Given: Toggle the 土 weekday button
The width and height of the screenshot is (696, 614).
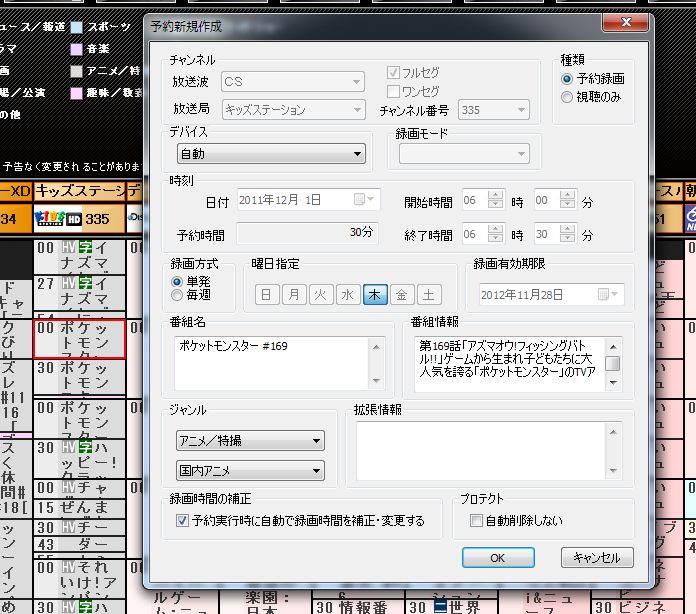Looking at the screenshot, I should click(429, 295).
